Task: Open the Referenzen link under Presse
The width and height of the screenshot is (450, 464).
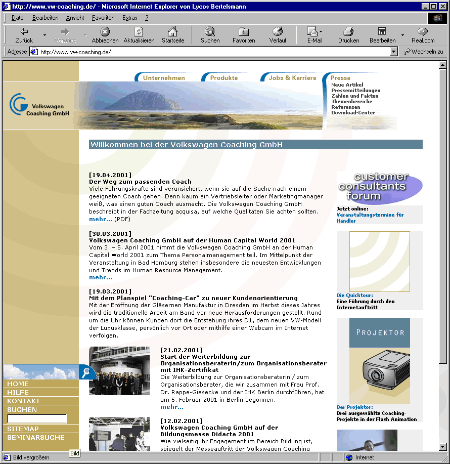Action: pyautogui.click(x=345, y=107)
